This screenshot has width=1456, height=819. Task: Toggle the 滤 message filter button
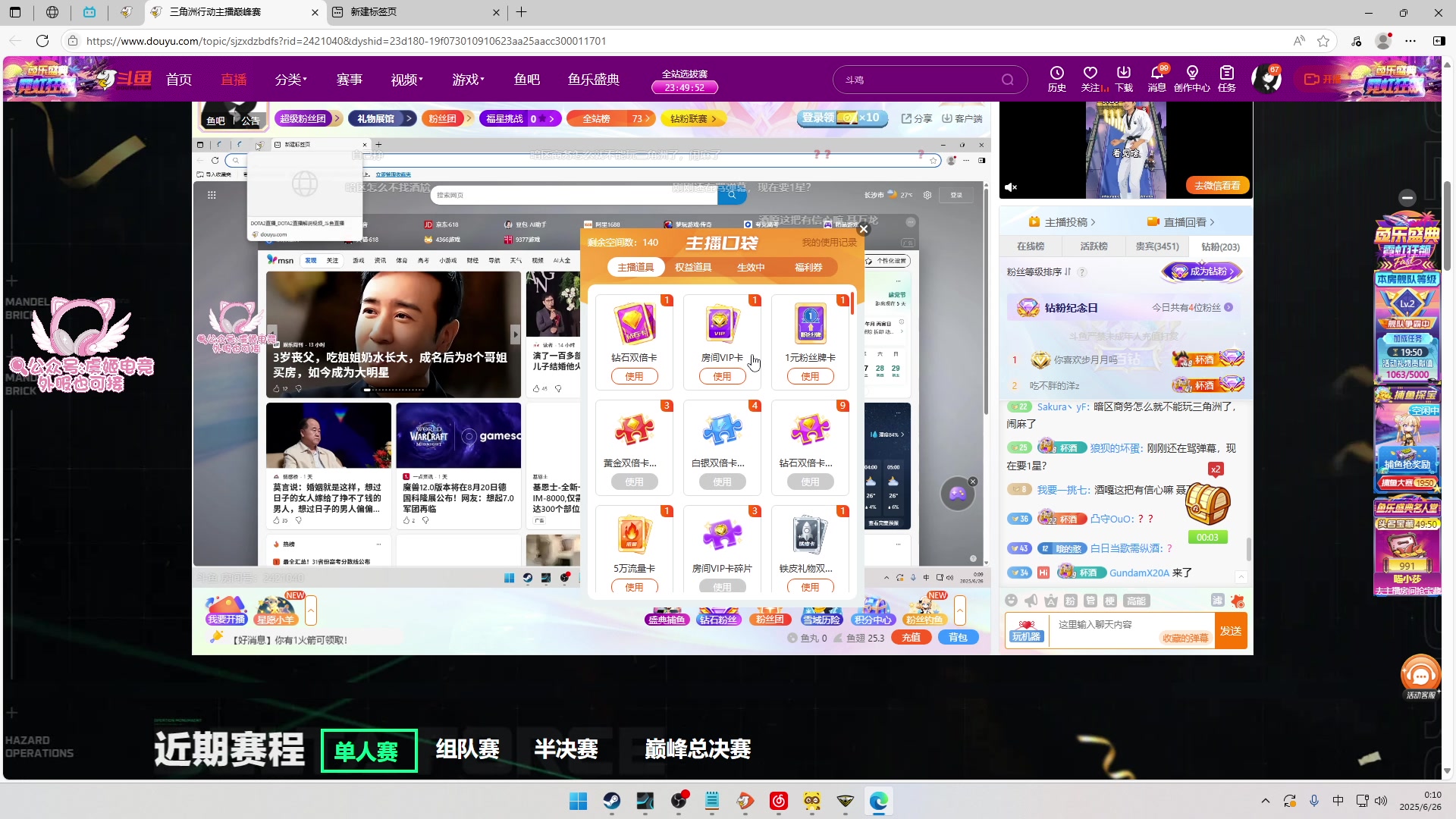pos(1217,601)
